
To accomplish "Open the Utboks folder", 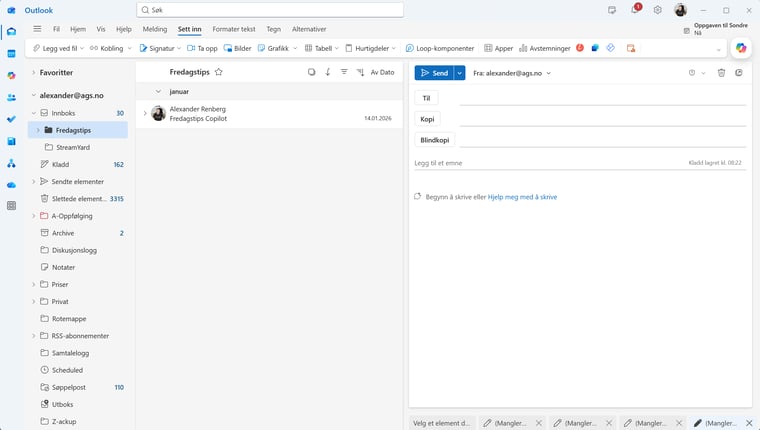I will (78, 404).
